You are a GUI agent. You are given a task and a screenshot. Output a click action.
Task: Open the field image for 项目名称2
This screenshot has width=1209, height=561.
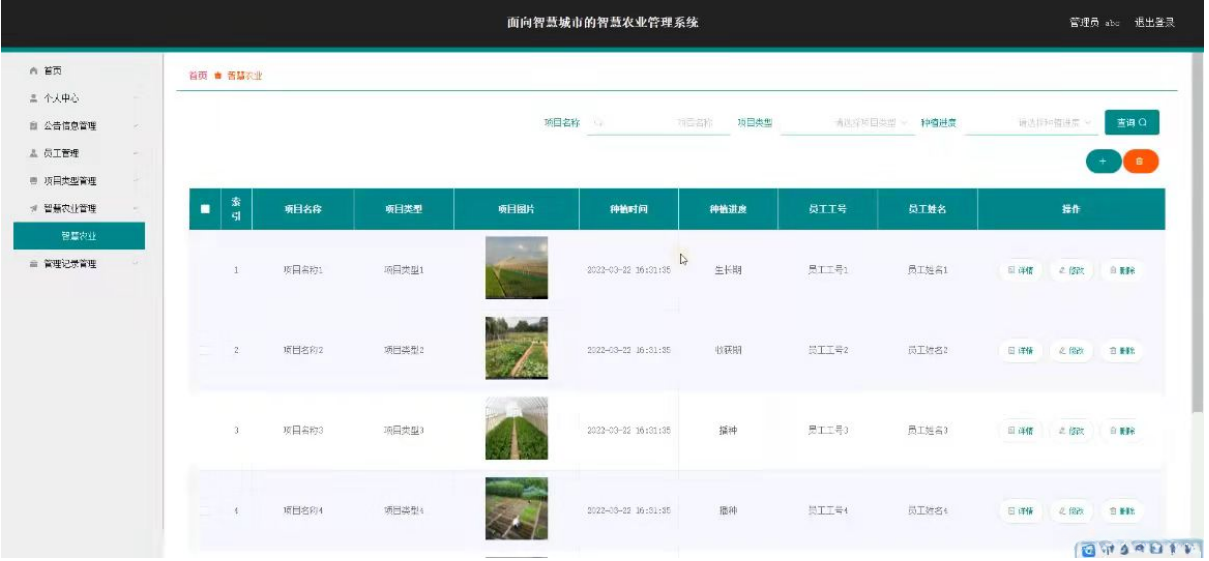(517, 348)
